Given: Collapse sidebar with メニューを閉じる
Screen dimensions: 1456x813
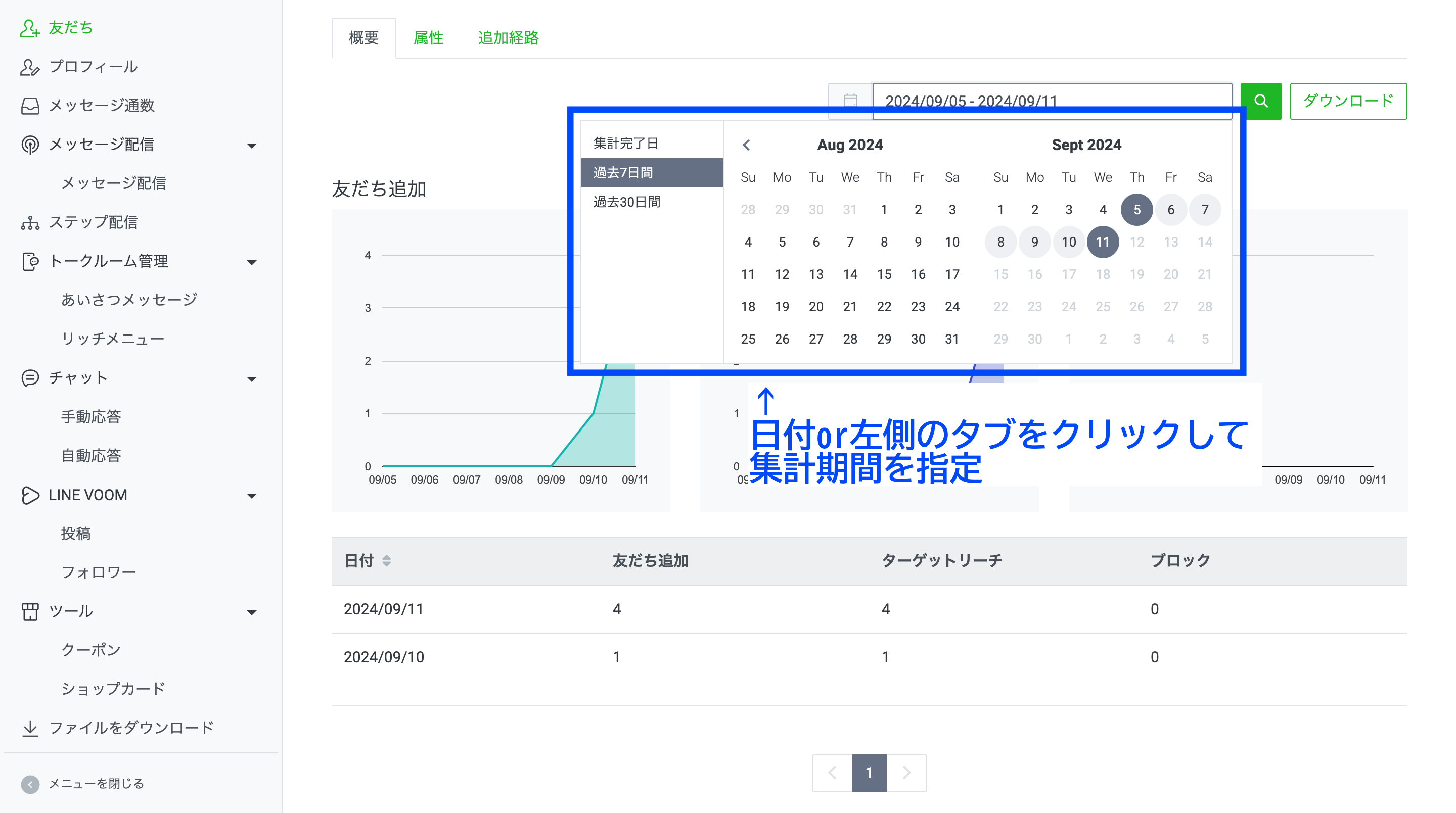Looking at the screenshot, I should pyautogui.click(x=30, y=784).
